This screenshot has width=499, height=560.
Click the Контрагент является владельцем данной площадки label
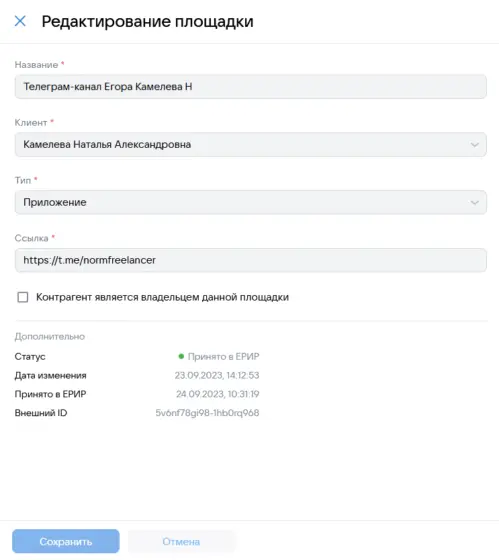163,297
